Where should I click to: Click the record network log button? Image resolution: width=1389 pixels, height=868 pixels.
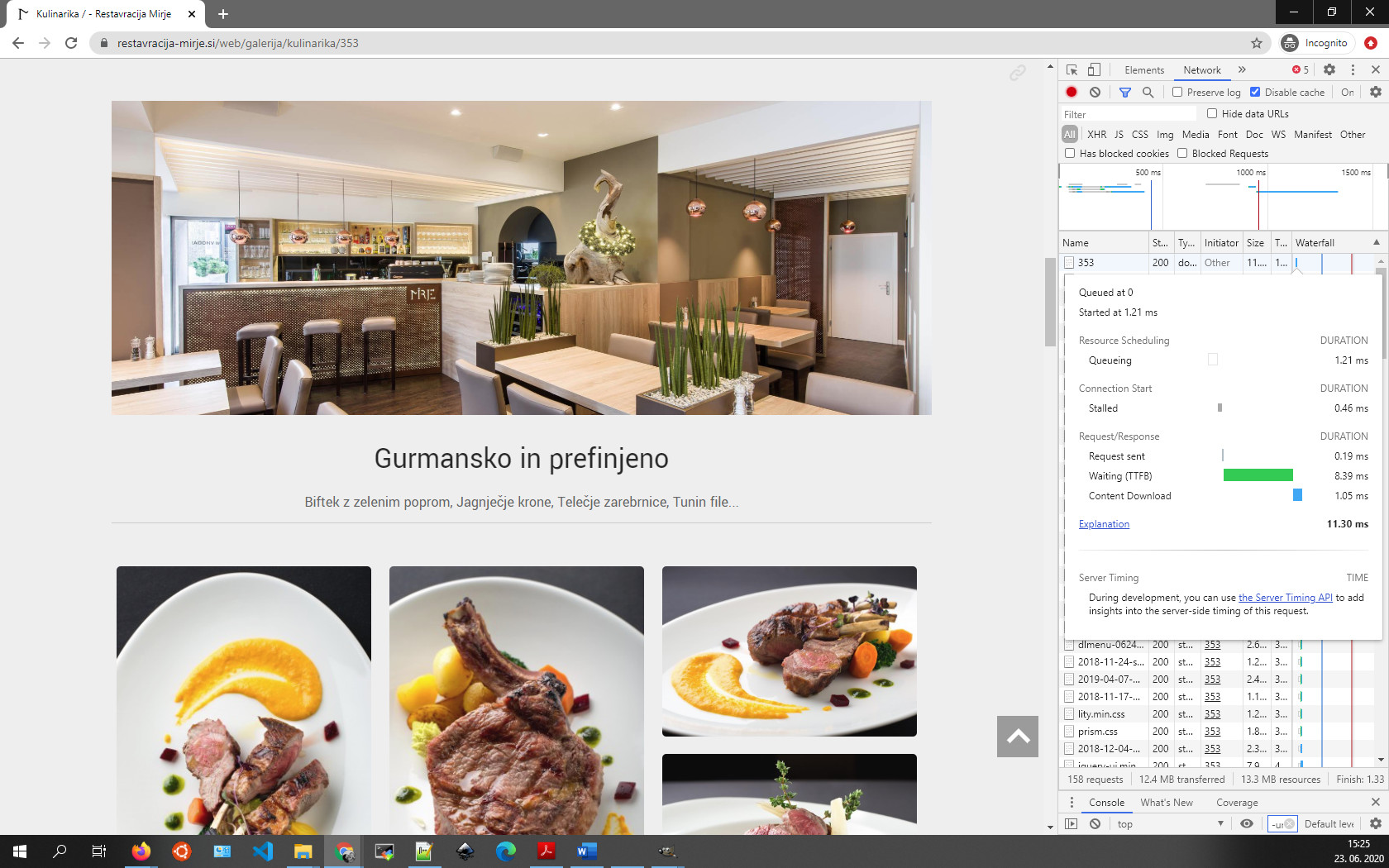(x=1072, y=93)
